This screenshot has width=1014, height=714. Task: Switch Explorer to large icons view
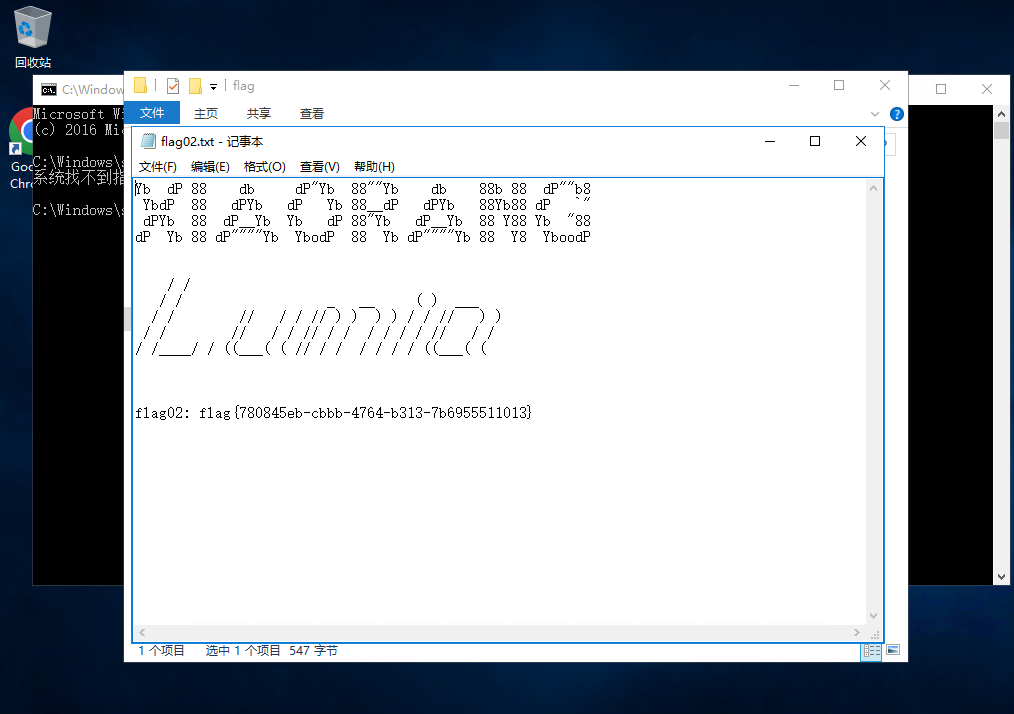[892, 651]
